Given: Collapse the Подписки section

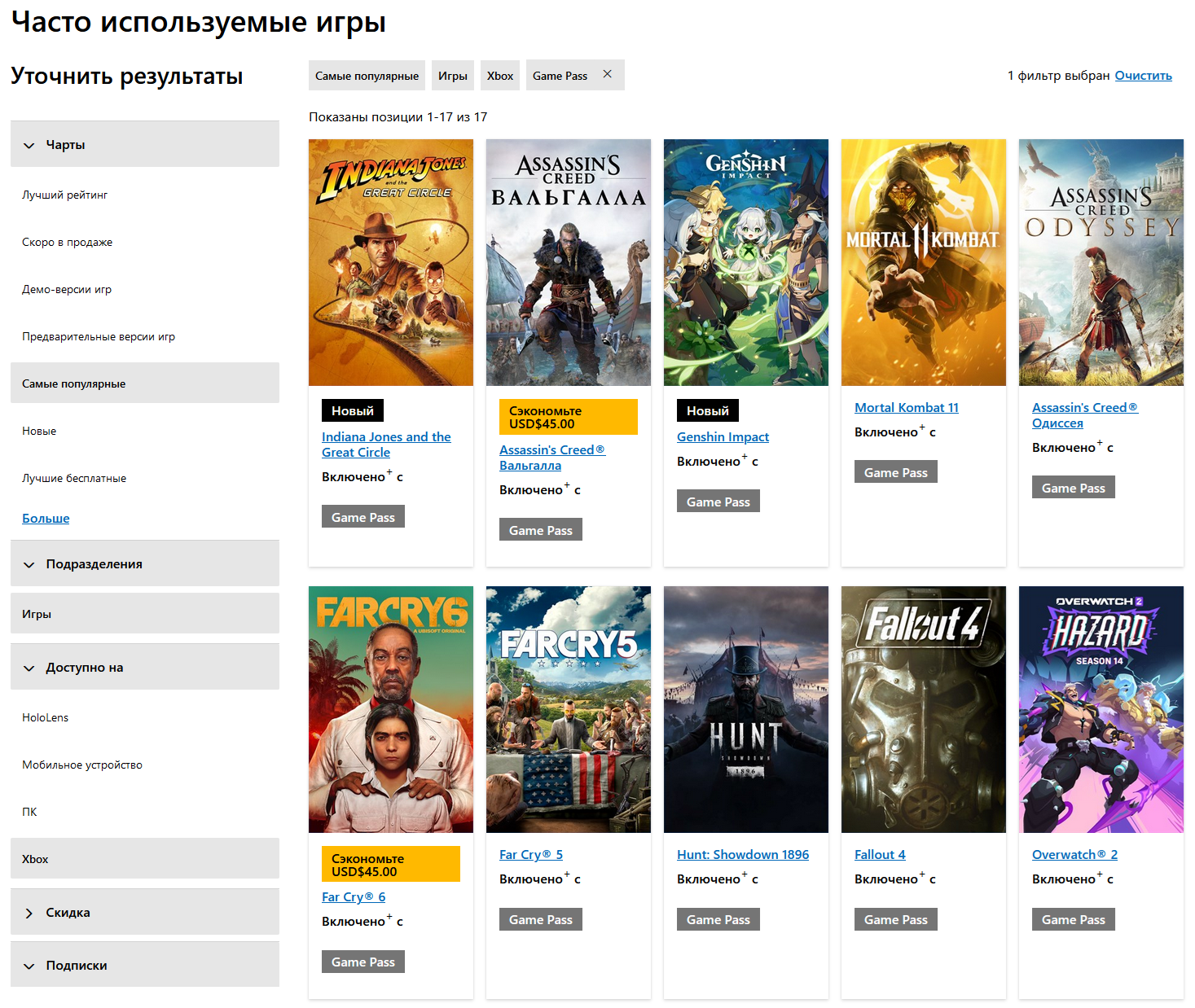Looking at the screenshot, I should [x=145, y=966].
